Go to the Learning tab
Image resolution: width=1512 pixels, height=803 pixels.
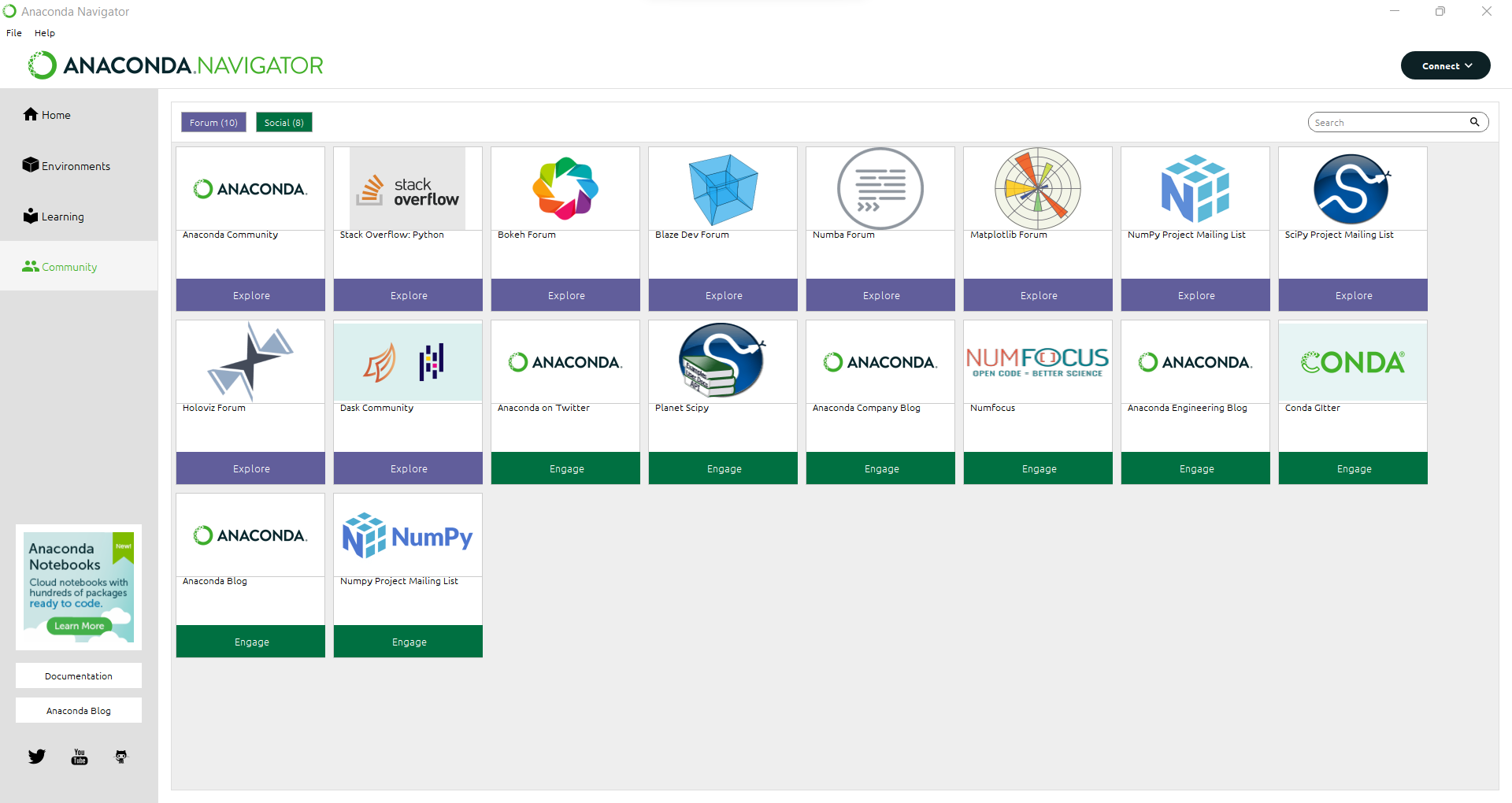pos(62,216)
